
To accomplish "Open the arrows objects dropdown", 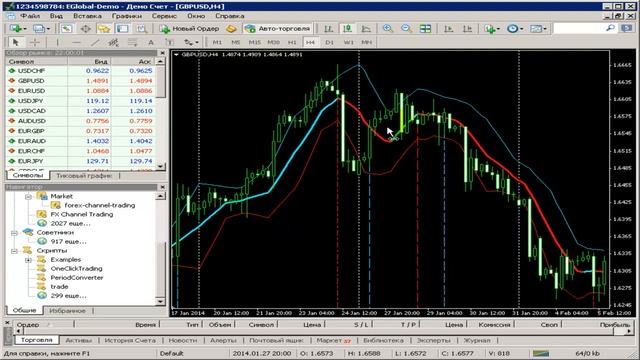I will click(x=191, y=42).
